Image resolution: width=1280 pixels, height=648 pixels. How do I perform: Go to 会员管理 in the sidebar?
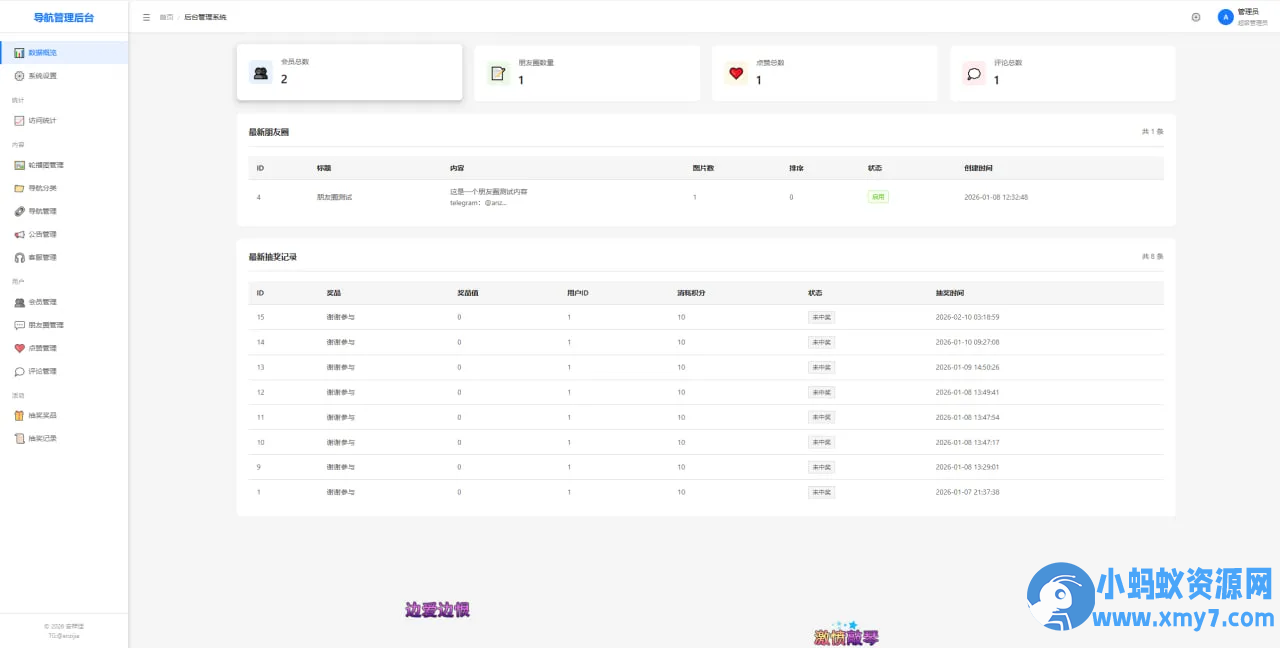click(x=42, y=302)
